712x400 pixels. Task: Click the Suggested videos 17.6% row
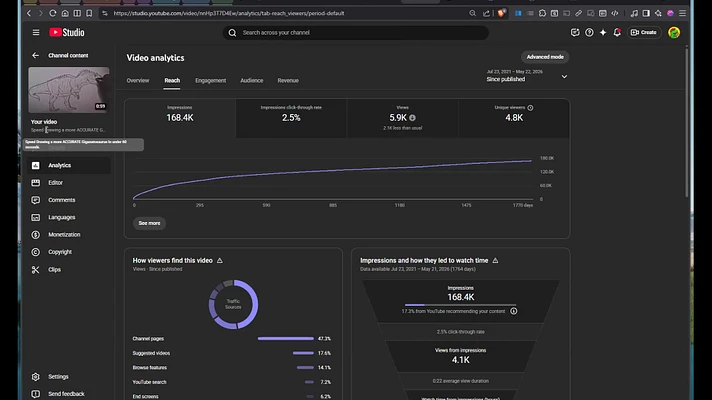coord(232,353)
